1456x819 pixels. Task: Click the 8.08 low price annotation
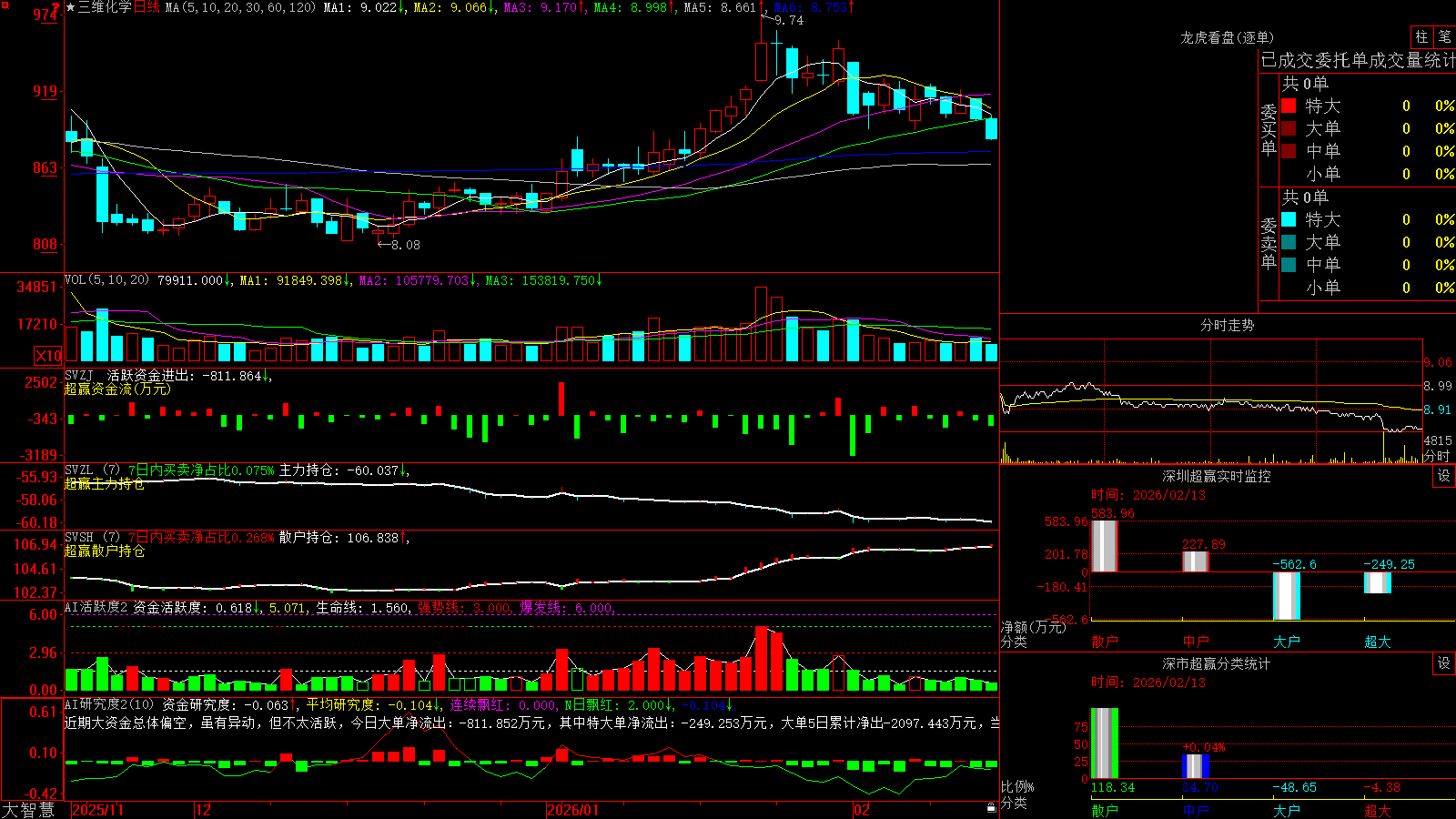[405, 244]
